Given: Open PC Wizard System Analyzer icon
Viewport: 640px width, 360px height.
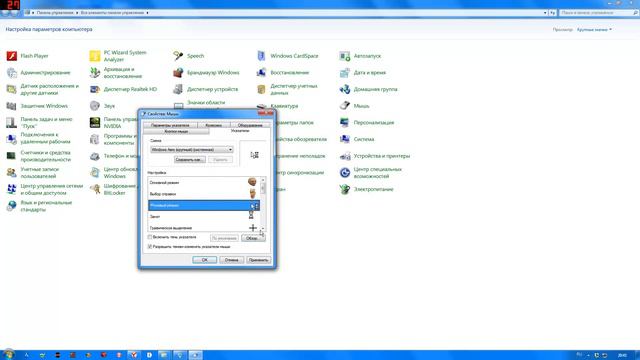Looking at the screenshot, I should (x=95, y=56).
